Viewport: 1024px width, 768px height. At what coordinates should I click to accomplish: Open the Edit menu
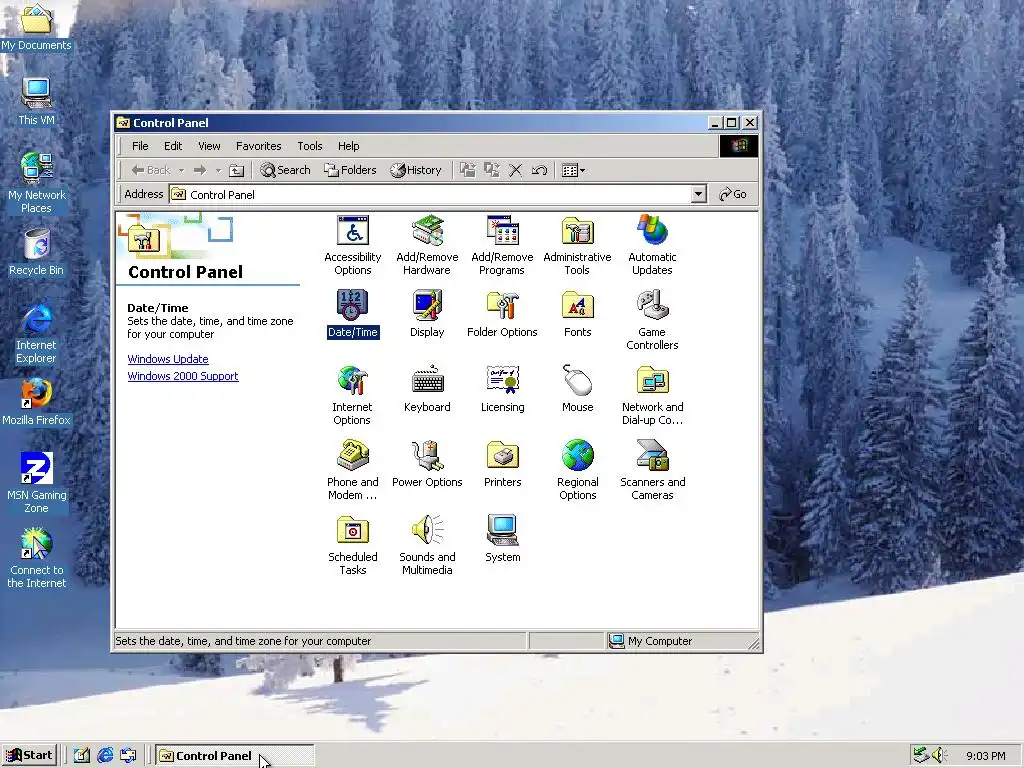[x=173, y=146]
